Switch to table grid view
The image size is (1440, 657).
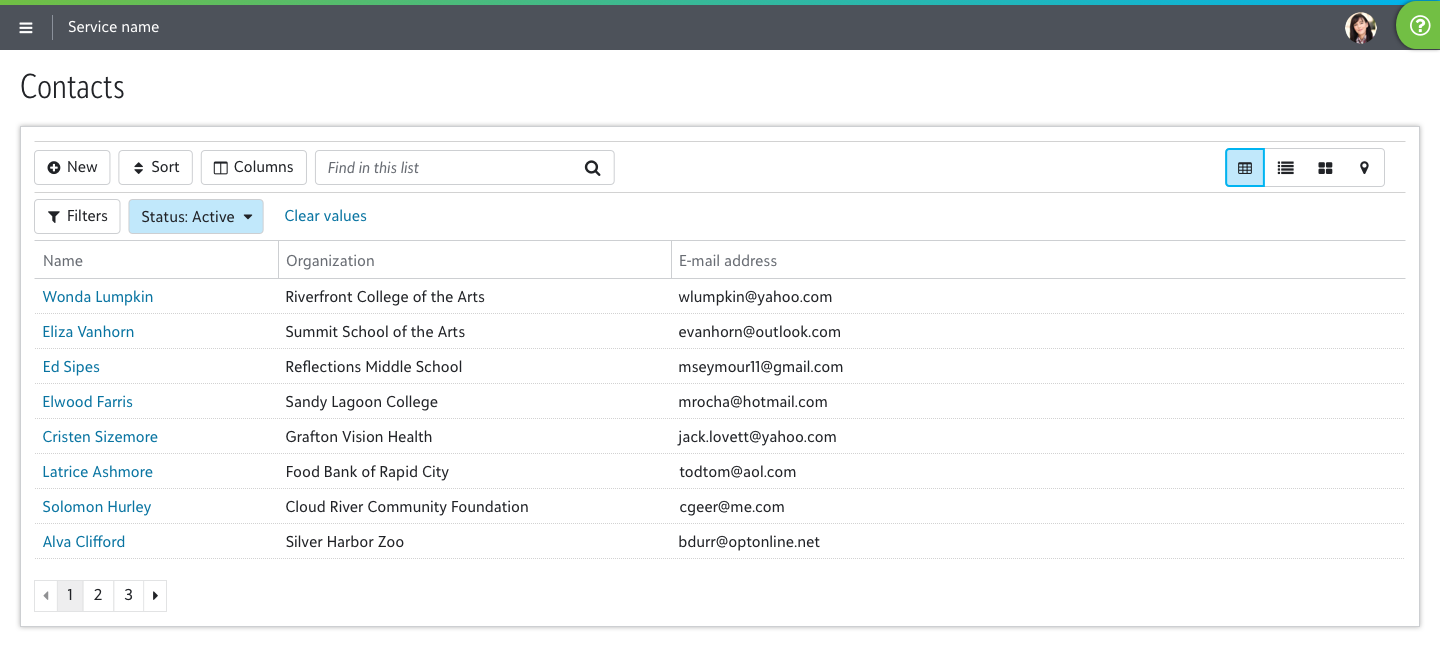pyautogui.click(x=1245, y=168)
